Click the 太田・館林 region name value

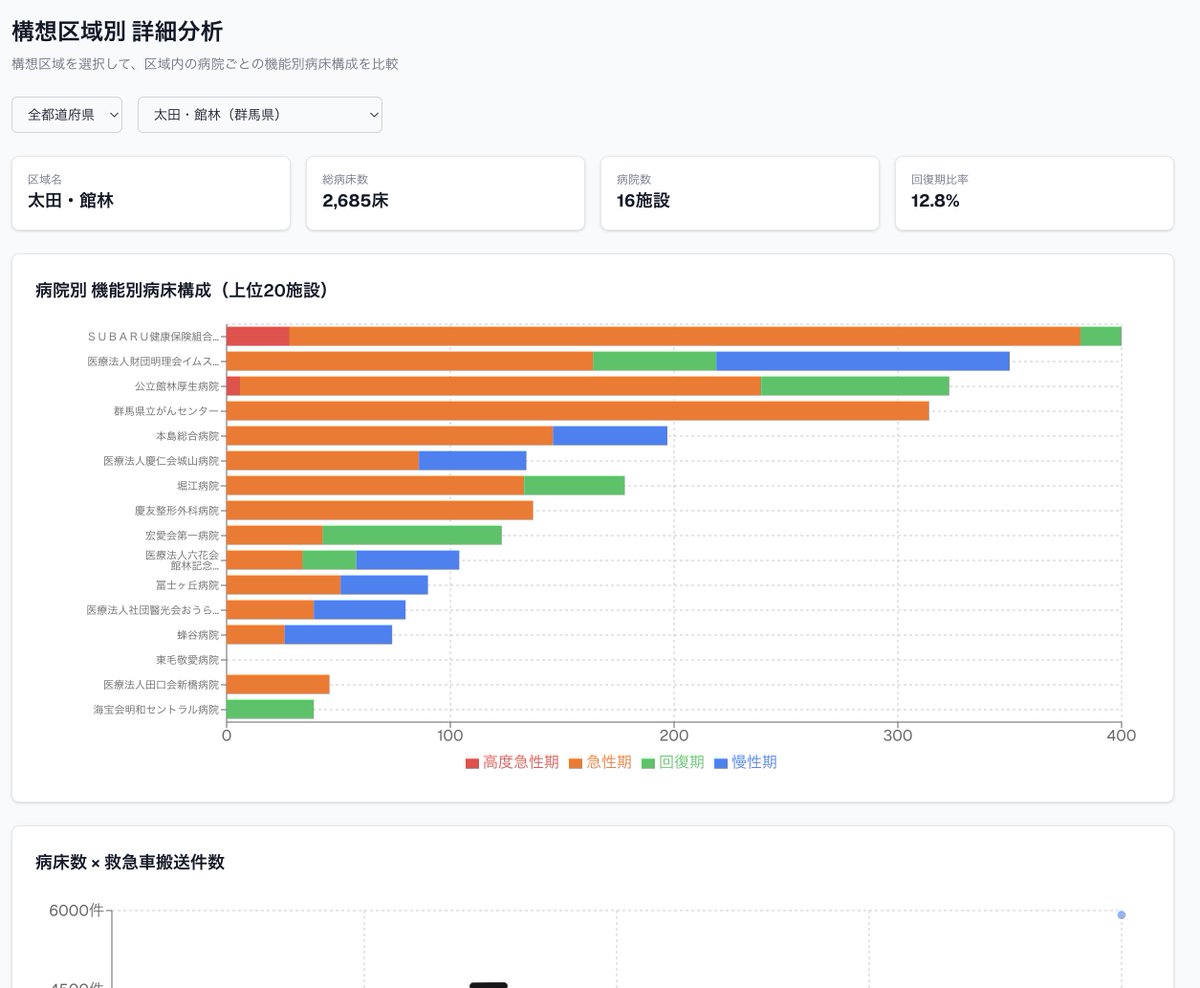[71, 200]
